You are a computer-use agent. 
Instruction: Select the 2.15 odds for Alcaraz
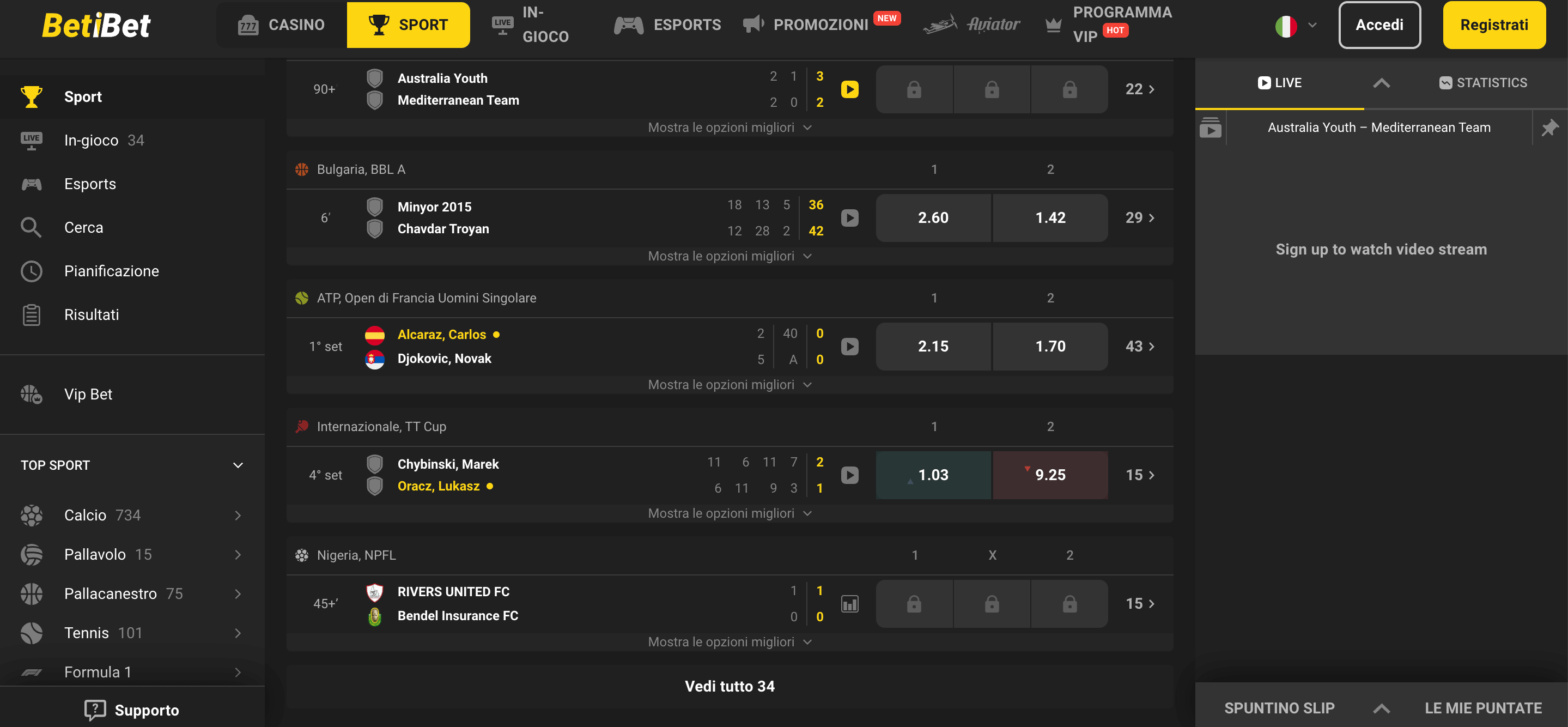click(933, 346)
